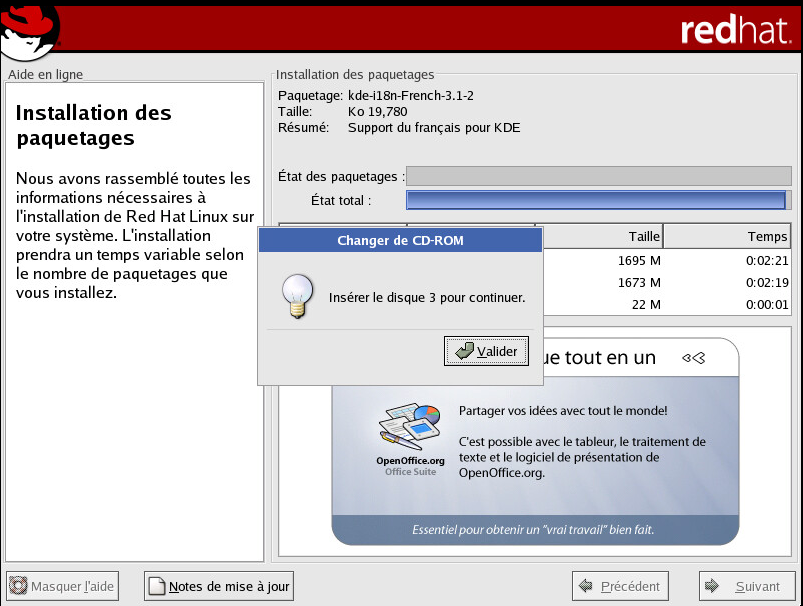Click the right arrow icon on Suivant
The image size is (803, 606).
tap(713, 587)
